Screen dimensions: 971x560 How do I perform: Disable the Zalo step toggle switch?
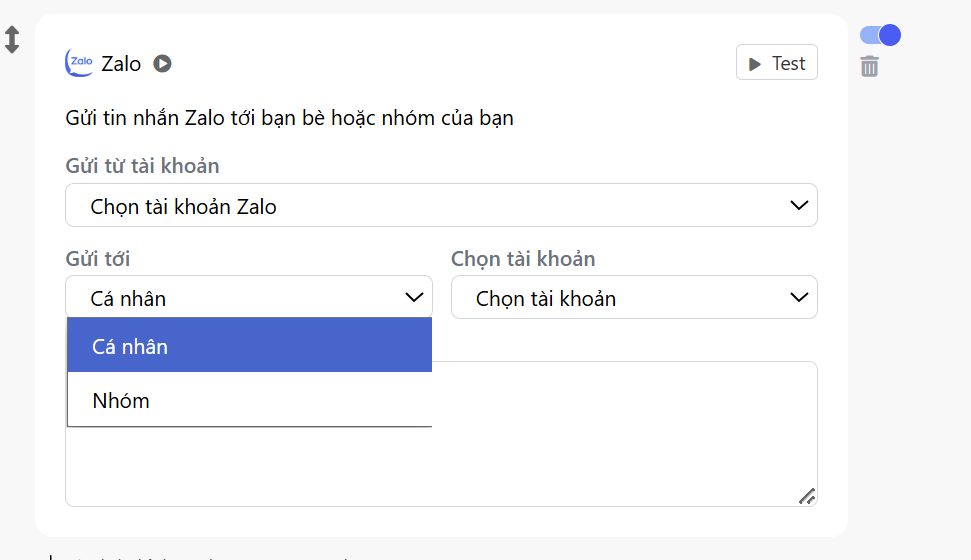point(880,35)
